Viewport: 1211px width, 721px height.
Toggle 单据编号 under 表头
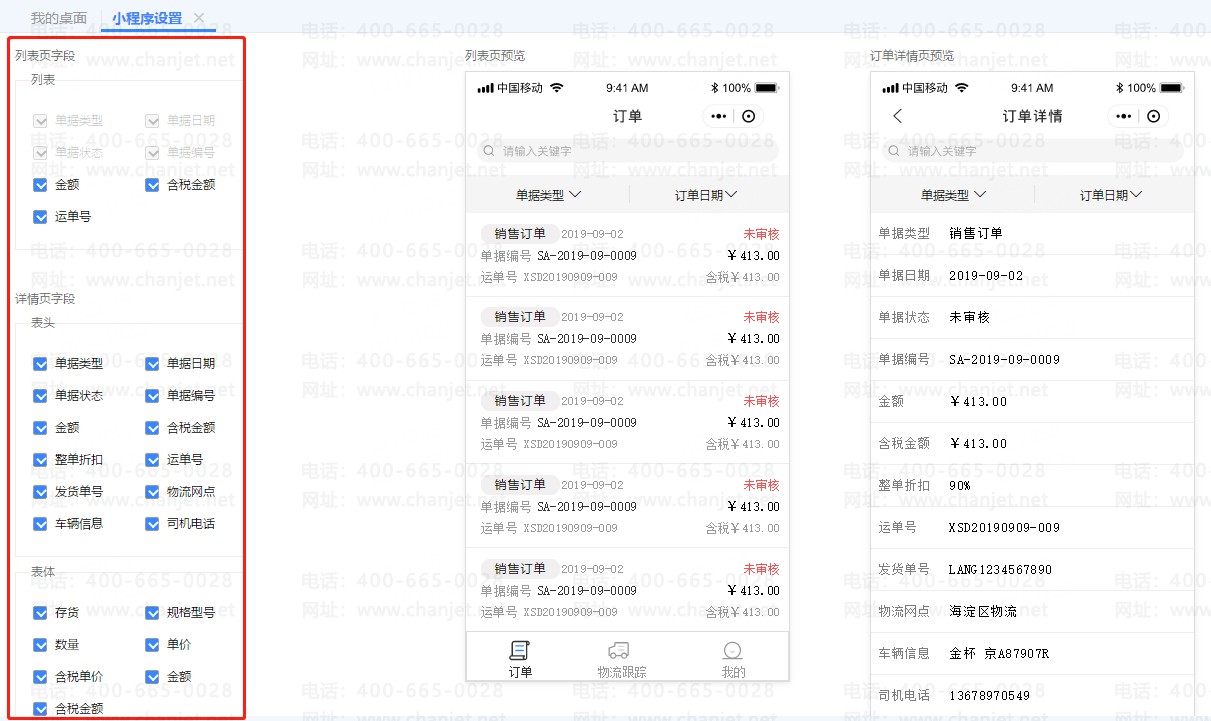point(152,396)
